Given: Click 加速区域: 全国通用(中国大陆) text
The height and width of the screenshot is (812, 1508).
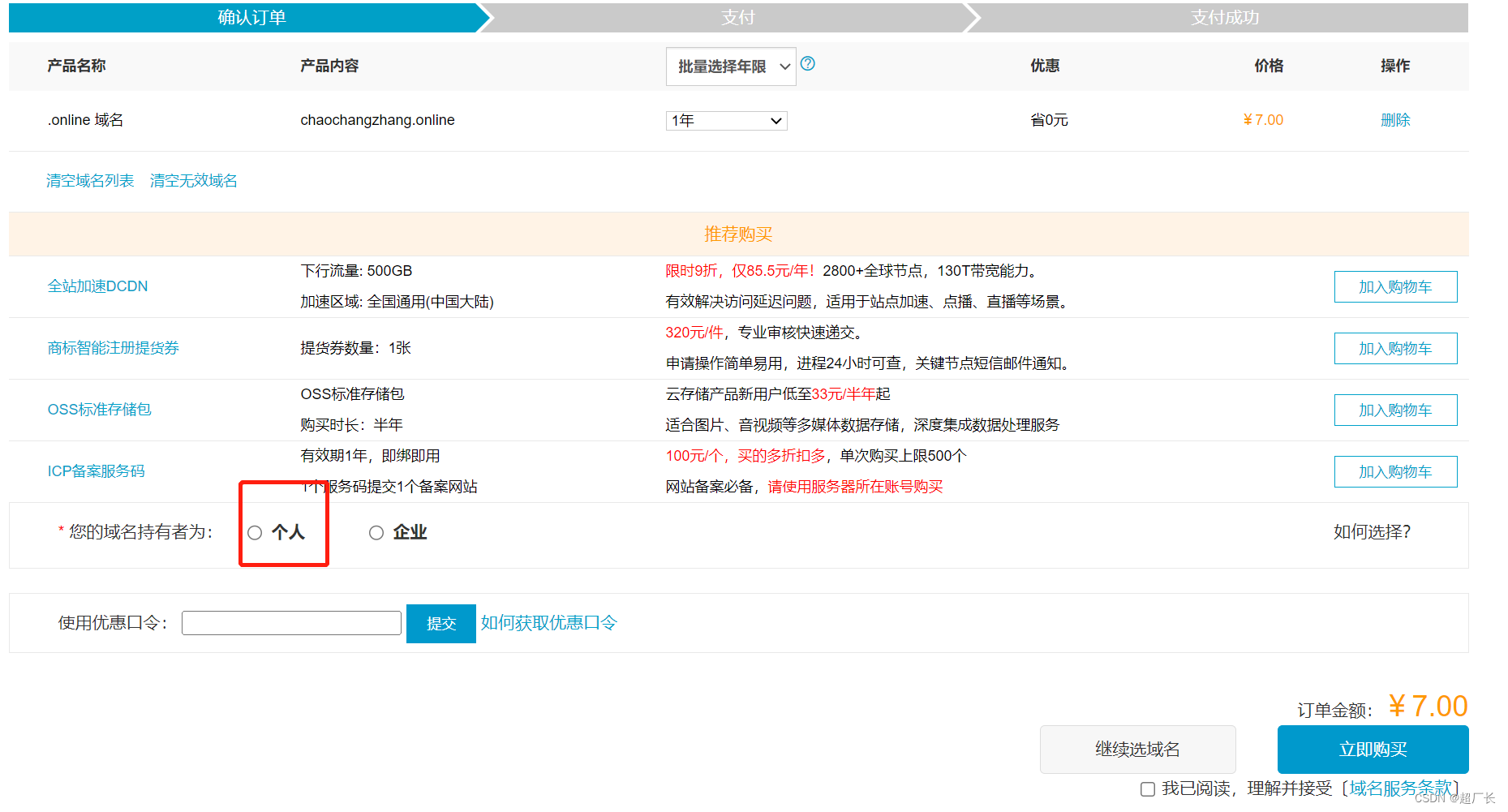Looking at the screenshot, I should 397,302.
